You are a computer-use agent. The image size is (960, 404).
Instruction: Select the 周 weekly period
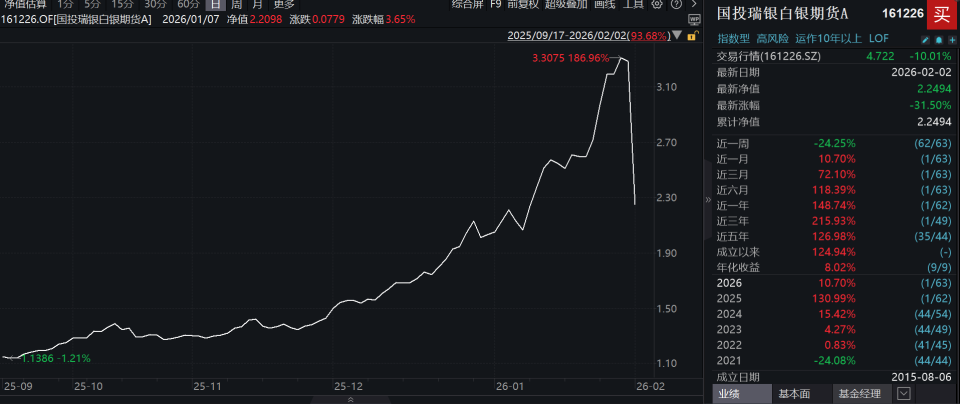236,4
